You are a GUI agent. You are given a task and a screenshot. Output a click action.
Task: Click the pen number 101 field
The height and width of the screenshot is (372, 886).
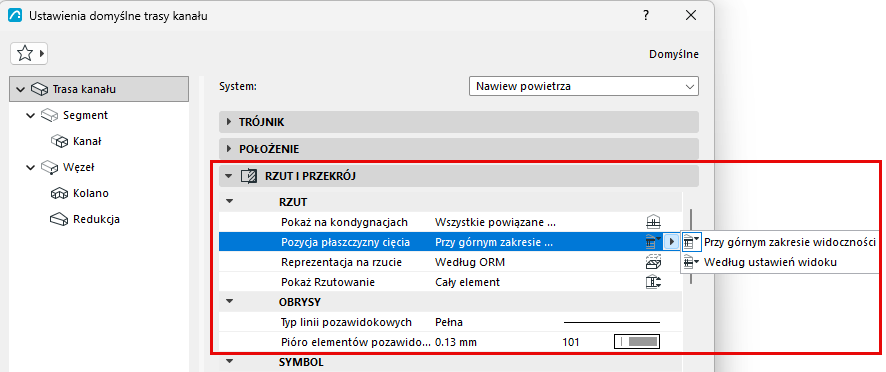point(571,342)
